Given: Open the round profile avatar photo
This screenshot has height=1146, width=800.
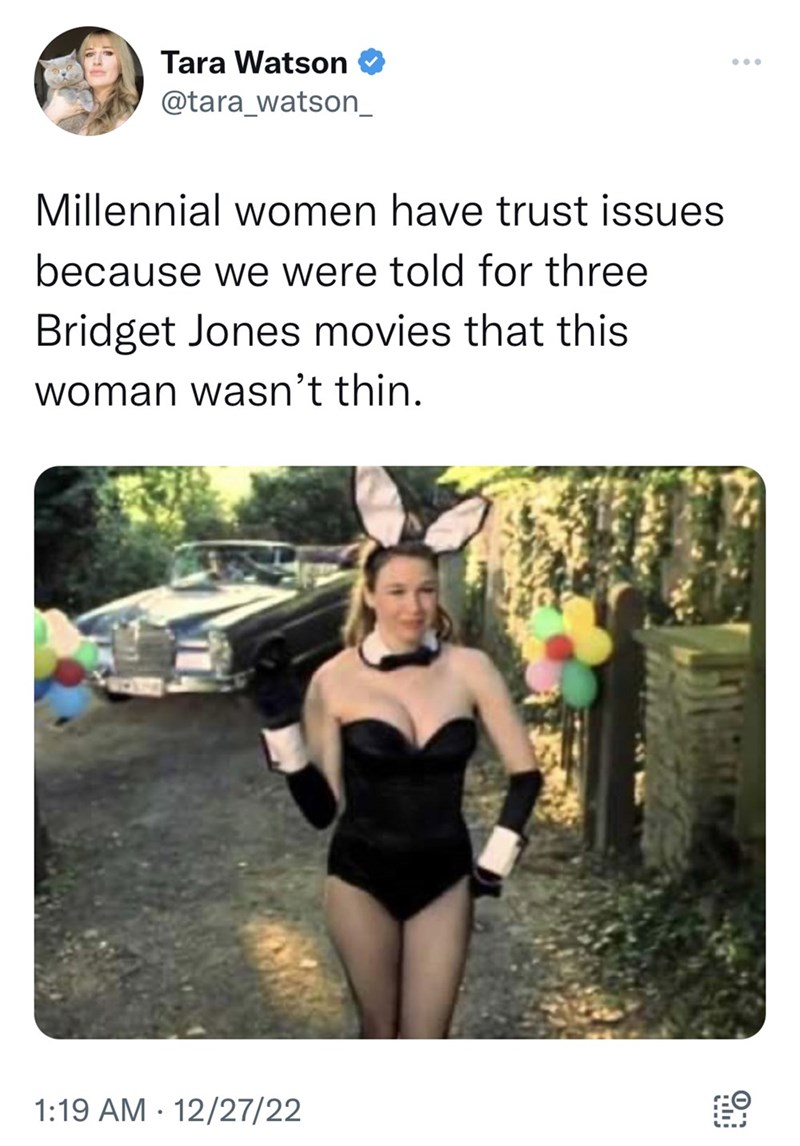Looking at the screenshot, I should (x=88, y=81).
